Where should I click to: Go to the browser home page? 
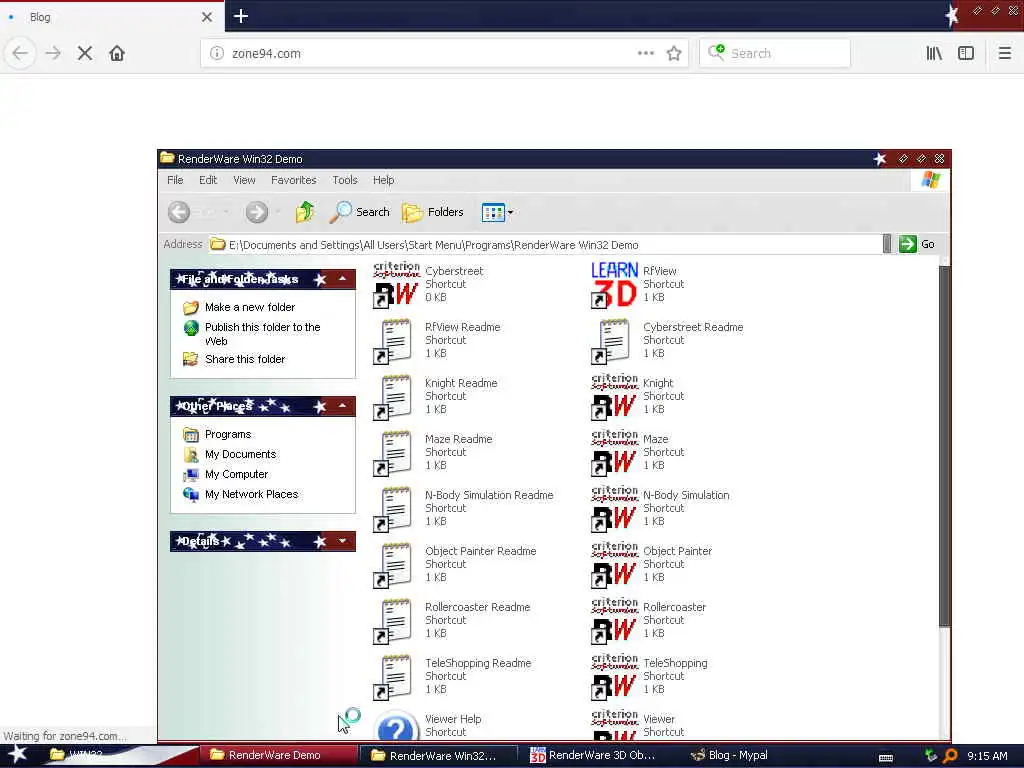[117, 54]
